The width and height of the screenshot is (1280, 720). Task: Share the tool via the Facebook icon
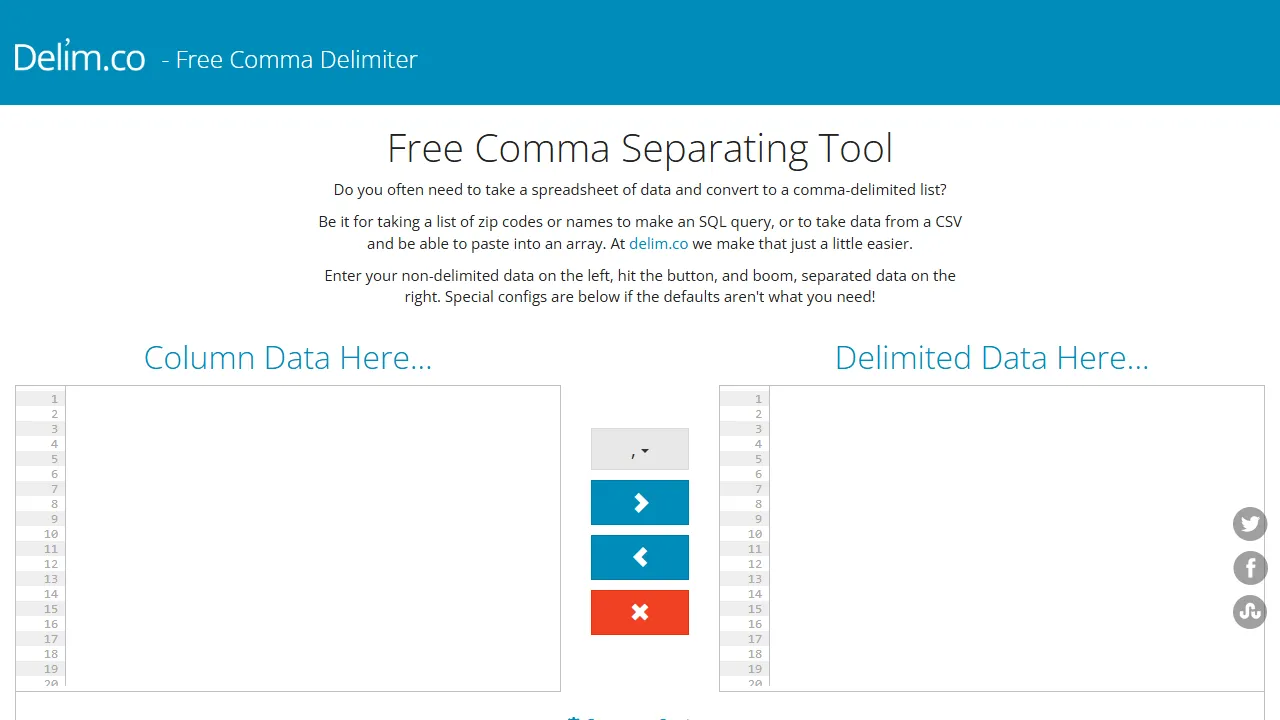coord(1250,568)
